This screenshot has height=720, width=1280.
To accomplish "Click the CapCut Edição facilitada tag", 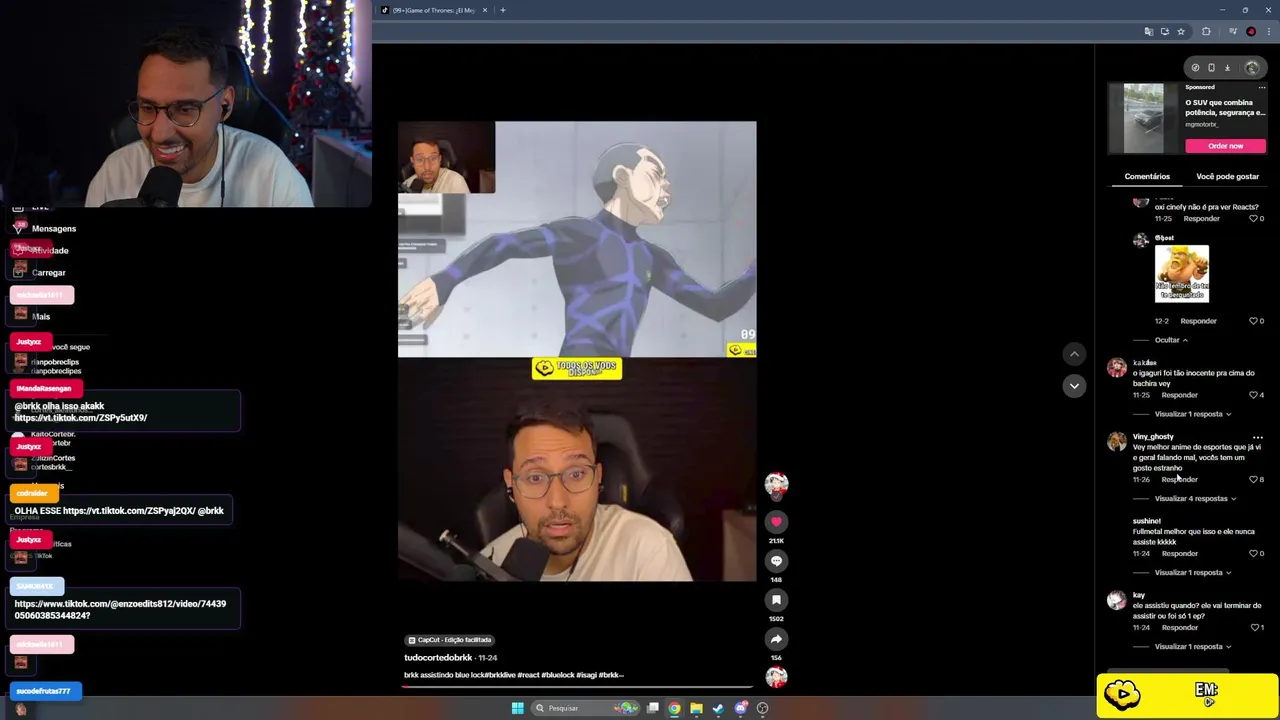I will [450, 640].
